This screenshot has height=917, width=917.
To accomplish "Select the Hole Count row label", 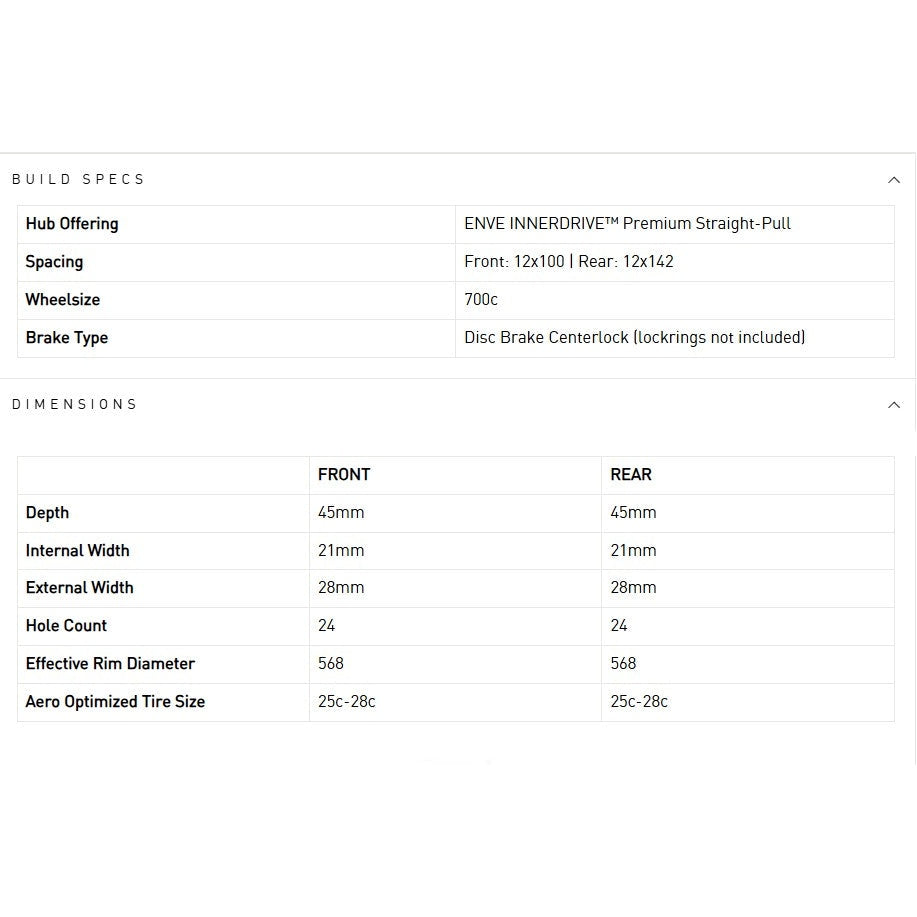I will (66, 626).
